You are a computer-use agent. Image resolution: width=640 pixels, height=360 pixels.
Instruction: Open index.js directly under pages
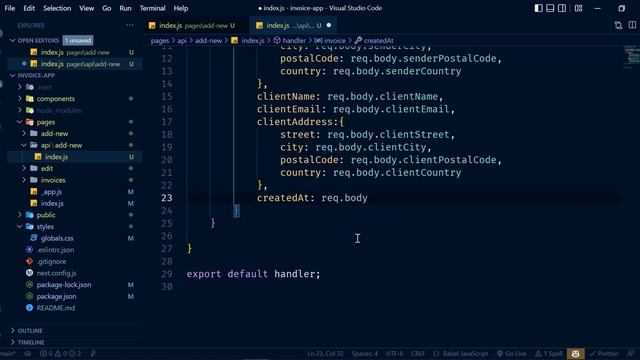pos(75,203)
